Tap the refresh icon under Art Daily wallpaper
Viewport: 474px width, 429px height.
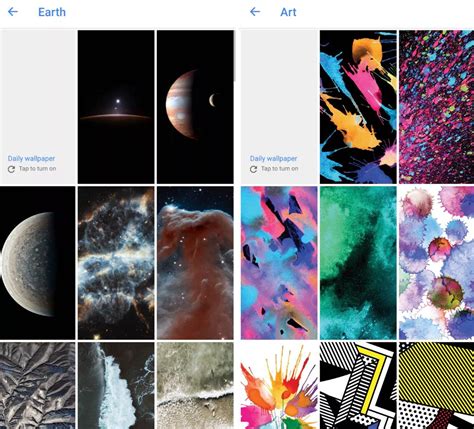tap(253, 169)
